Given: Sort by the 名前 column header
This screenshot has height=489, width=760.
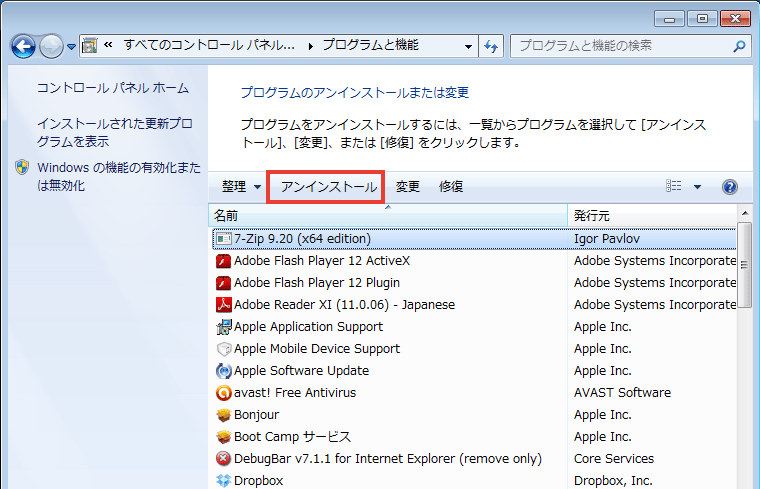Looking at the screenshot, I should pyautogui.click(x=388, y=215).
